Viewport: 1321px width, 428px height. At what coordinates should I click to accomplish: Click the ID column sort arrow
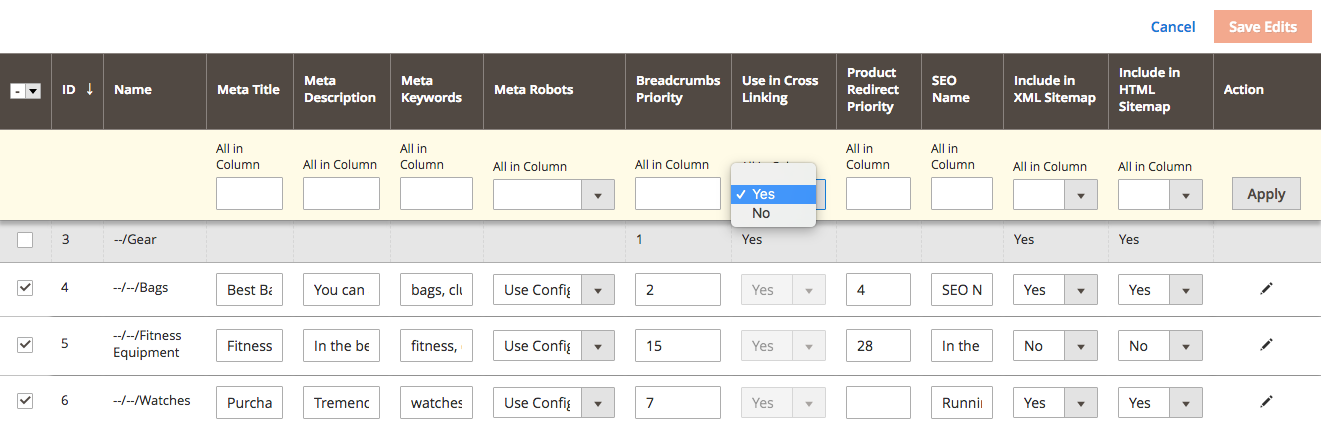coord(89,89)
